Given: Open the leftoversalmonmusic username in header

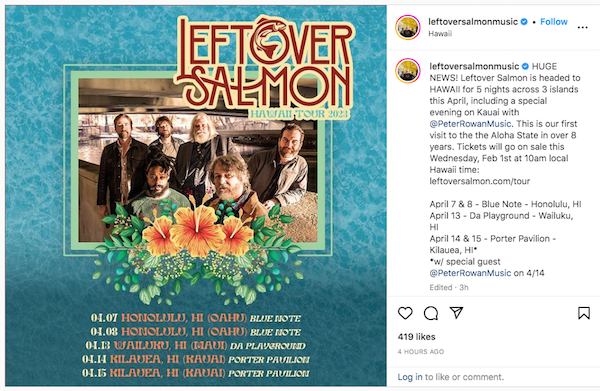Looking at the screenshot, I should 473,22.
